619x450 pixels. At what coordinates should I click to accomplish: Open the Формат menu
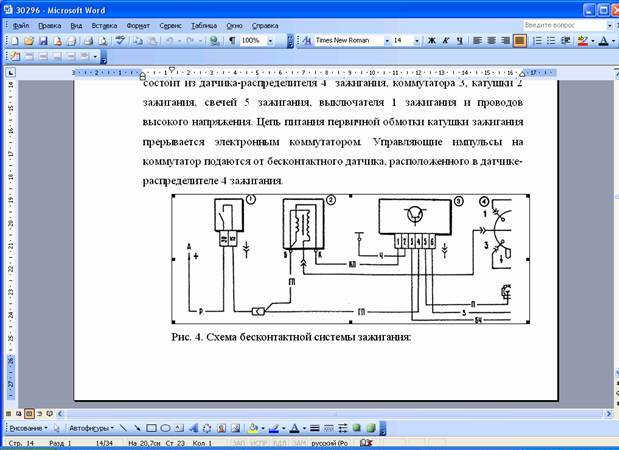[138, 26]
